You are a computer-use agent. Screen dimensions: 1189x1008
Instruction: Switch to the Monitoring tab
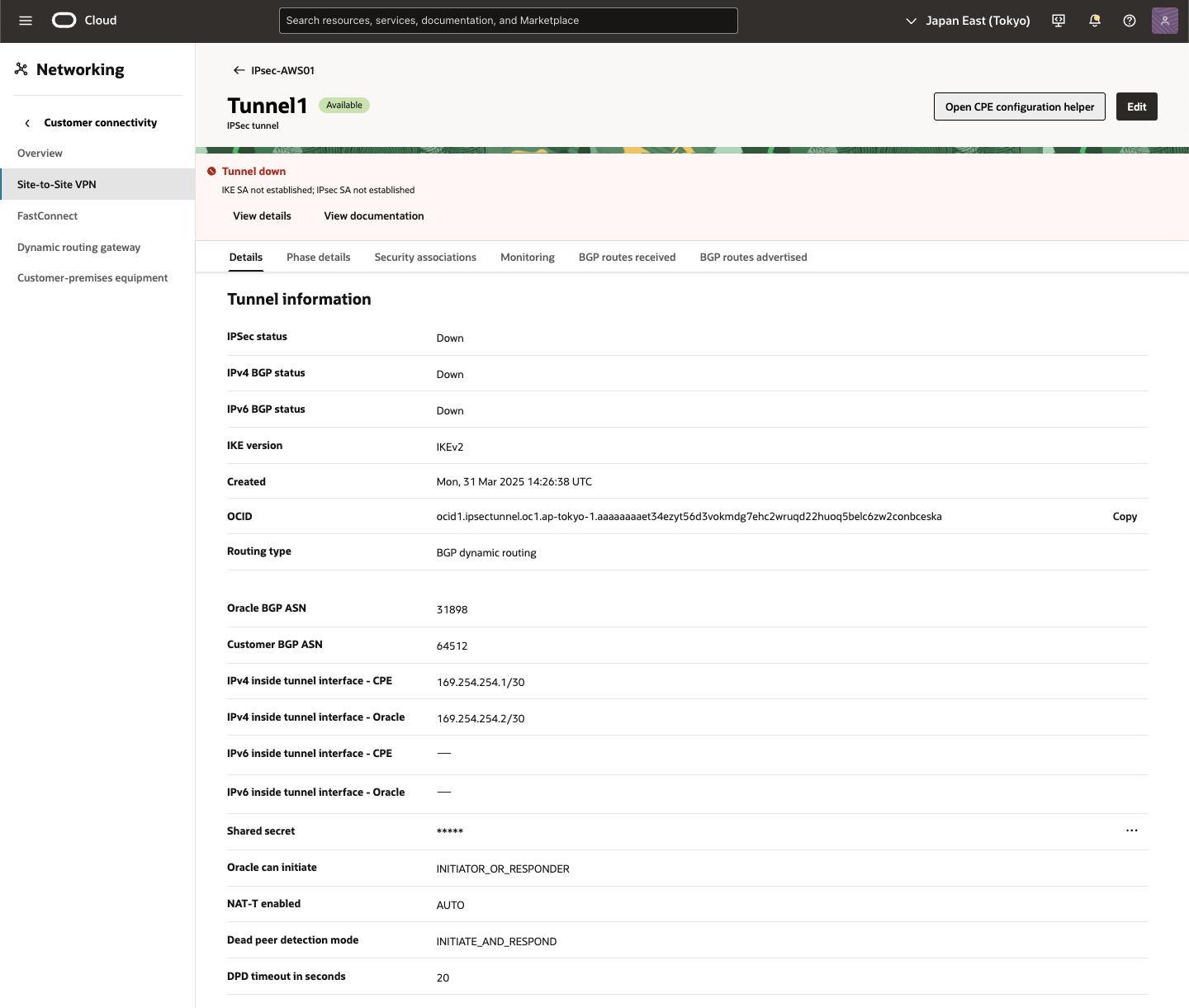pyautogui.click(x=527, y=257)
